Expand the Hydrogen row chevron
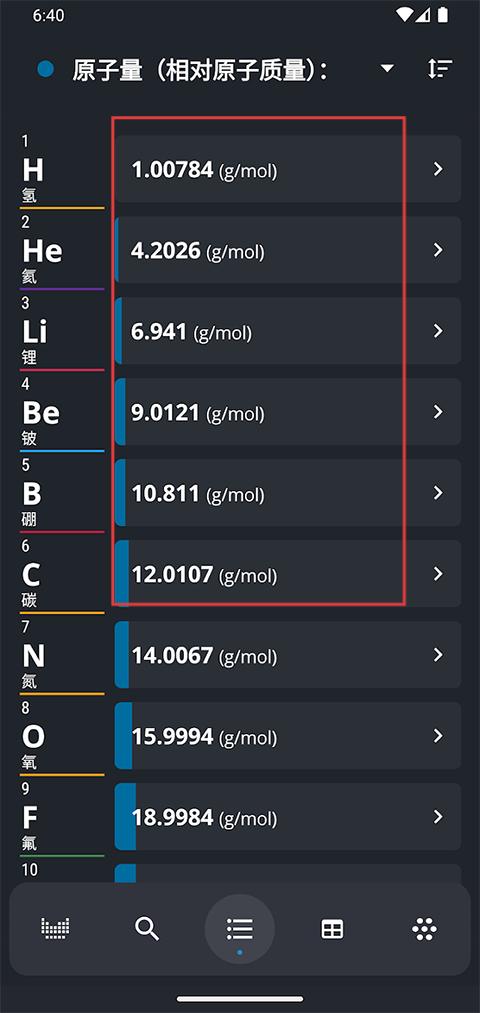Image resolution: width=480 pixels, height=1013 pixels. pos(439,169)
